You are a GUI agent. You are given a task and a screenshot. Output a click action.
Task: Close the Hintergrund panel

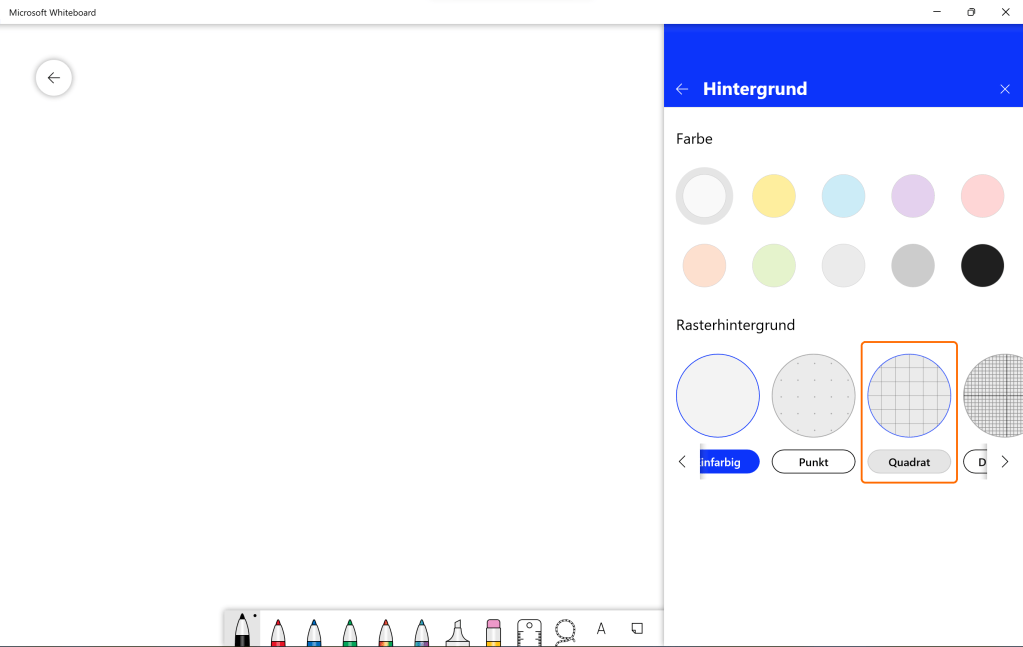(1005, 89)
